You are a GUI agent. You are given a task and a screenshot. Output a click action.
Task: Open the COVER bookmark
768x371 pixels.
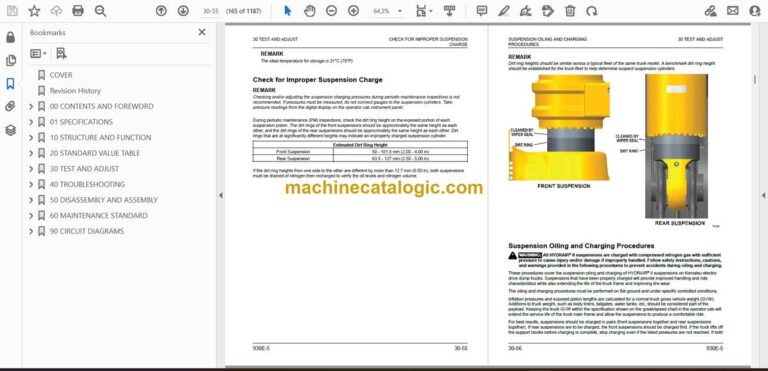coord(61,75)
